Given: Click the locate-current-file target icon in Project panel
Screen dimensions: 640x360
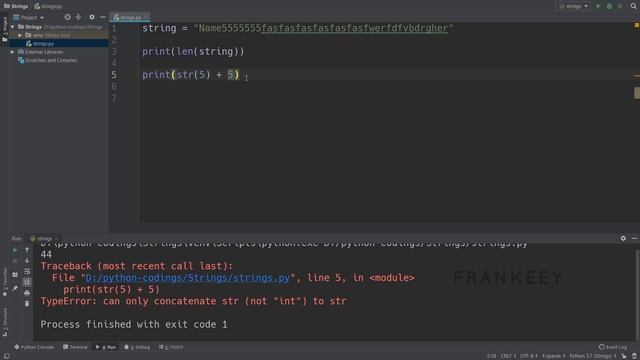Looking at the screenshot, I should [x=67, y=17].
